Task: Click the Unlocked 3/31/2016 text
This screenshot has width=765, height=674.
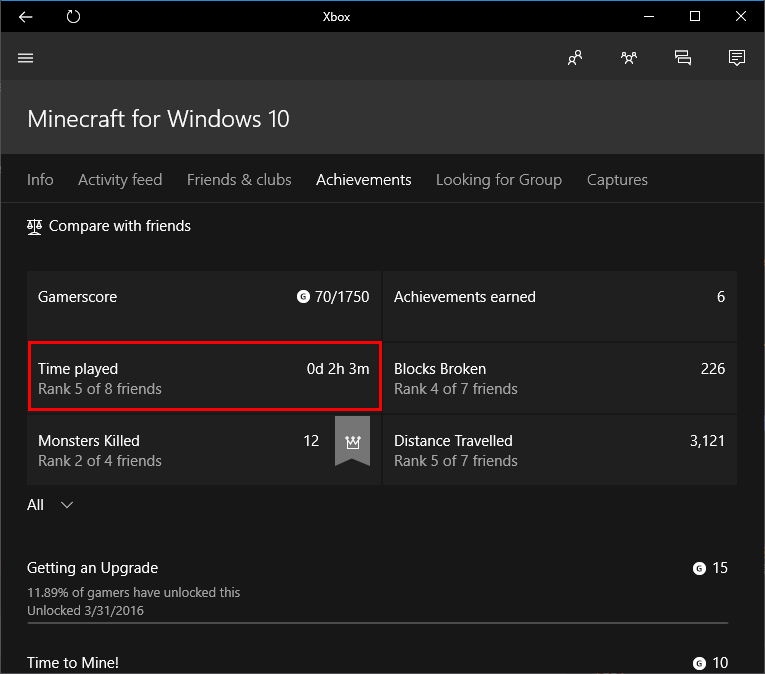Action: point(85,611)
